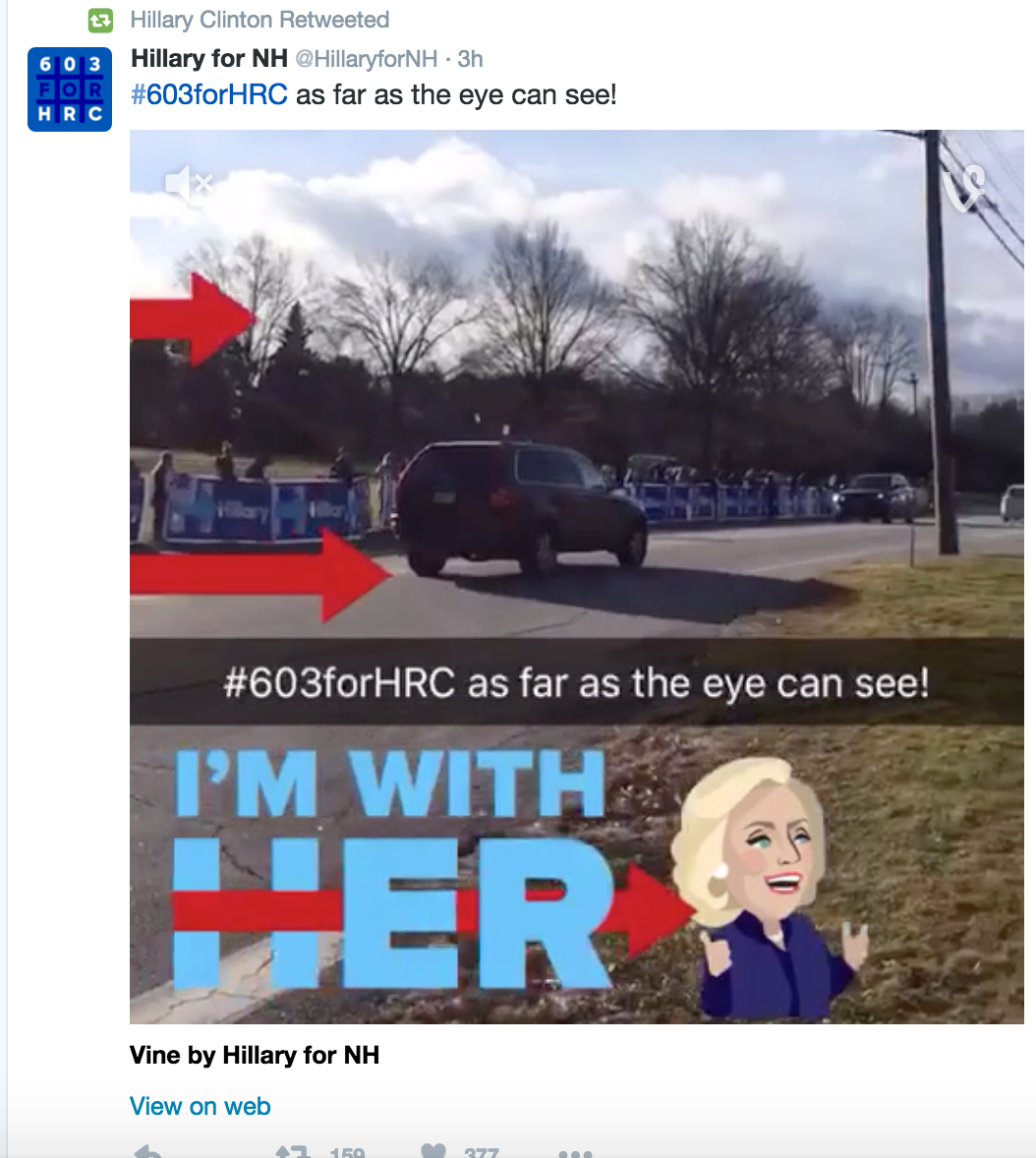Open Hillary for NH account name
This screenshot has height=1158, width=1036.
209,58
